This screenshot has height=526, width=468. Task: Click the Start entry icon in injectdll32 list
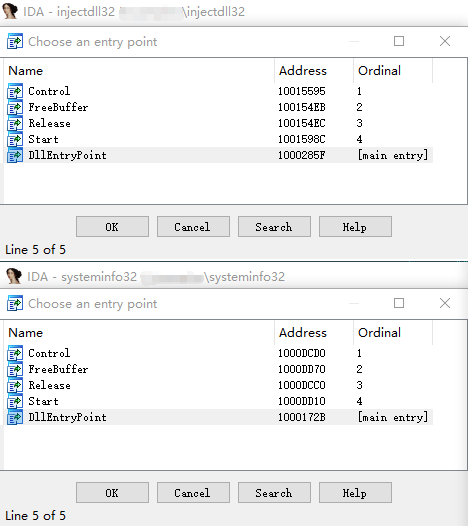[15, 139]
